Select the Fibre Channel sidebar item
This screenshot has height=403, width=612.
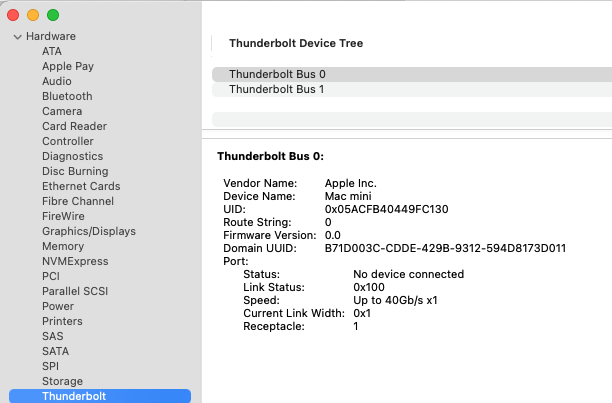click(78, 201)
